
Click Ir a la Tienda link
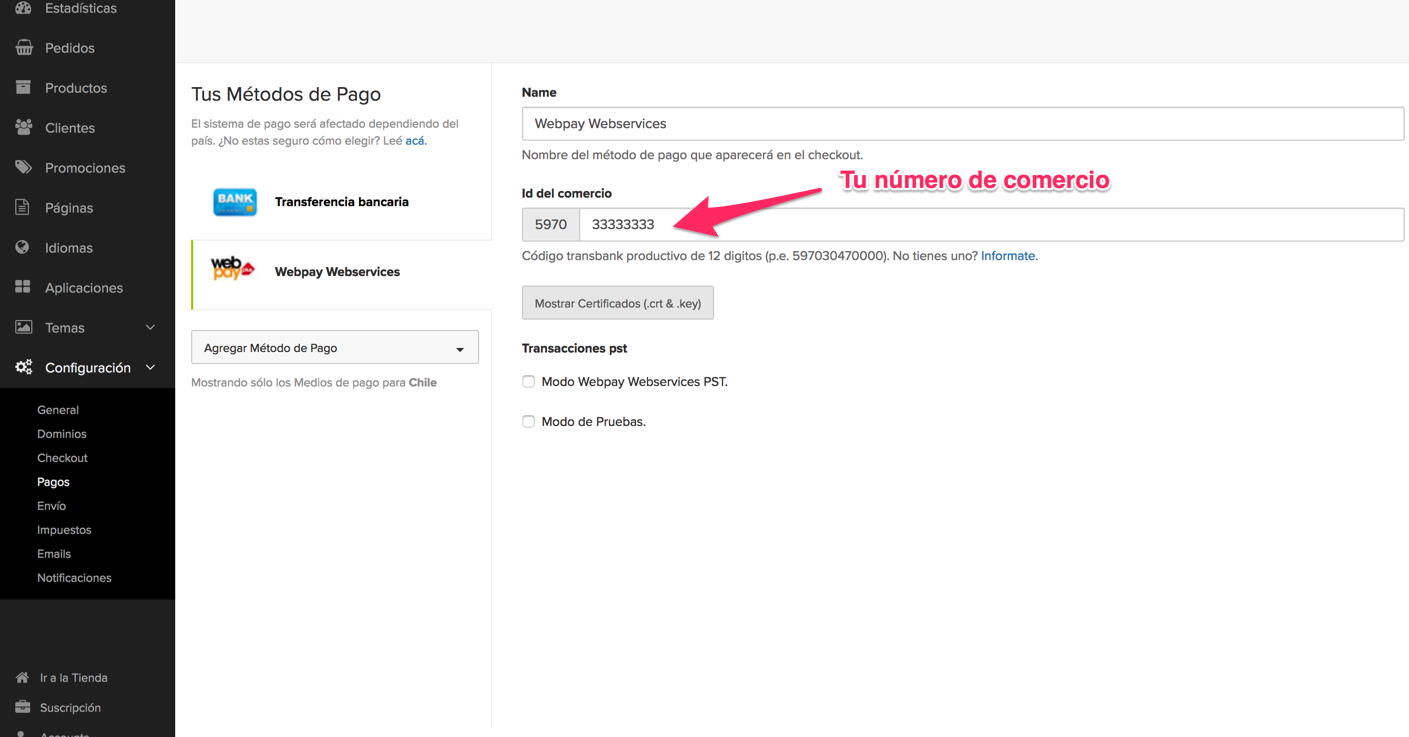tap(74, 678)
